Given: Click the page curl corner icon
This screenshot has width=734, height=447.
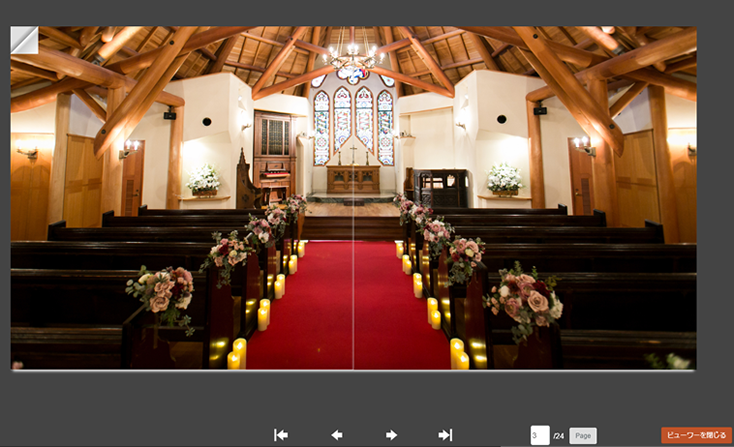Looking at the screenshot, I should [23, 40].
